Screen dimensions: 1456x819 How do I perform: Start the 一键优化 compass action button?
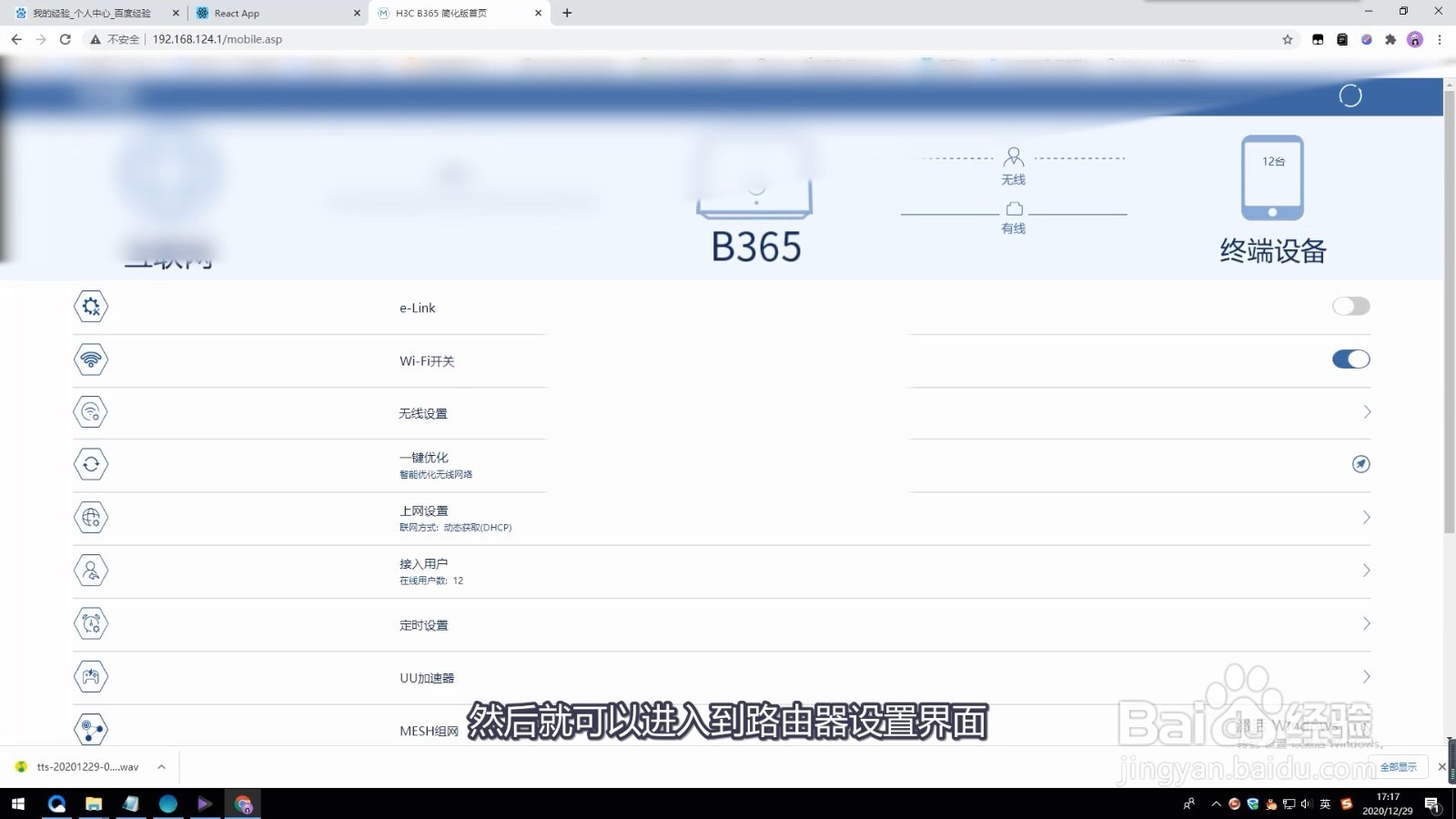click(1360, 464)
